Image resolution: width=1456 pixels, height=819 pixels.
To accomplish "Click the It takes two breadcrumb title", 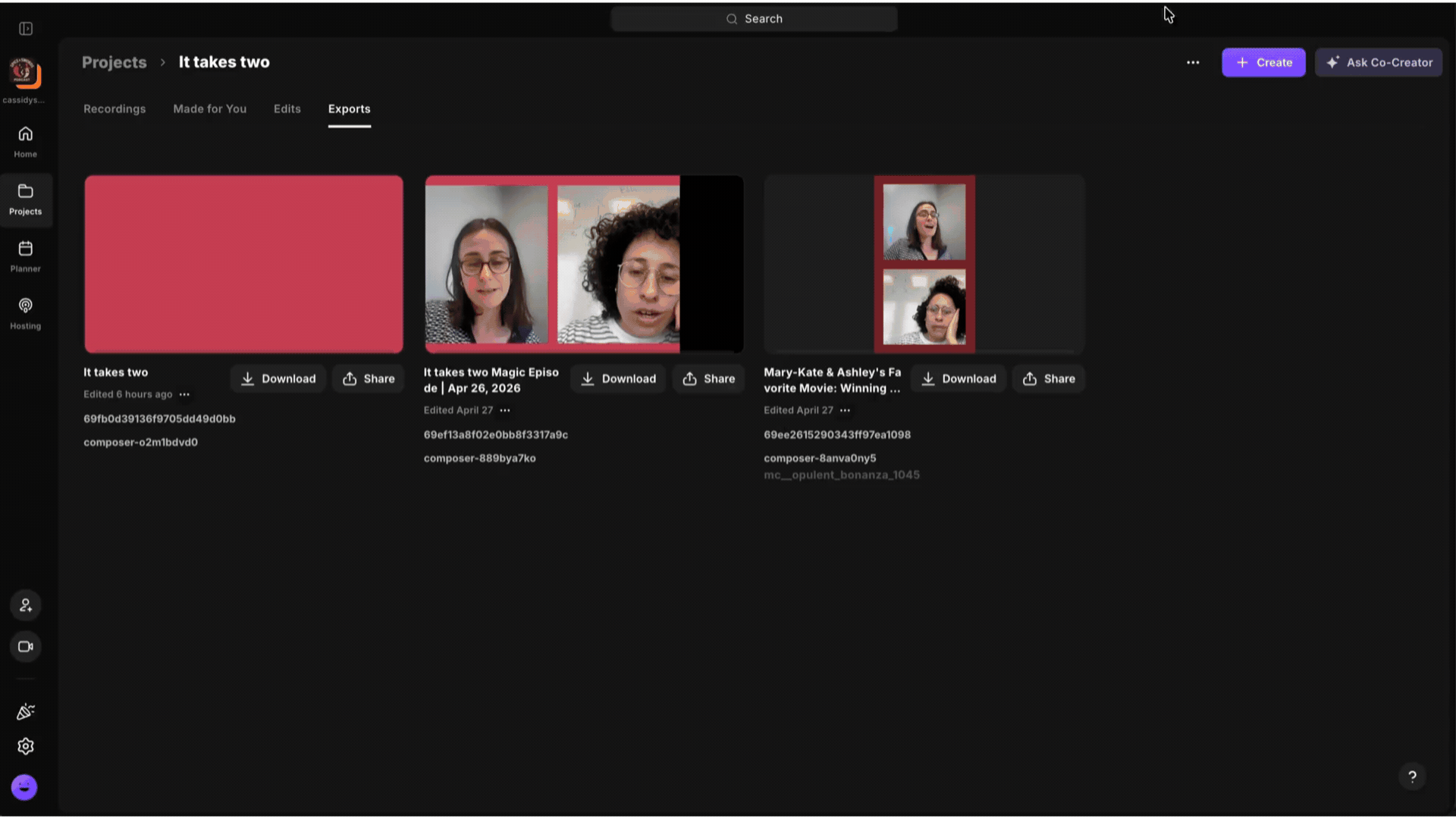I will click(x=224, y=62).
